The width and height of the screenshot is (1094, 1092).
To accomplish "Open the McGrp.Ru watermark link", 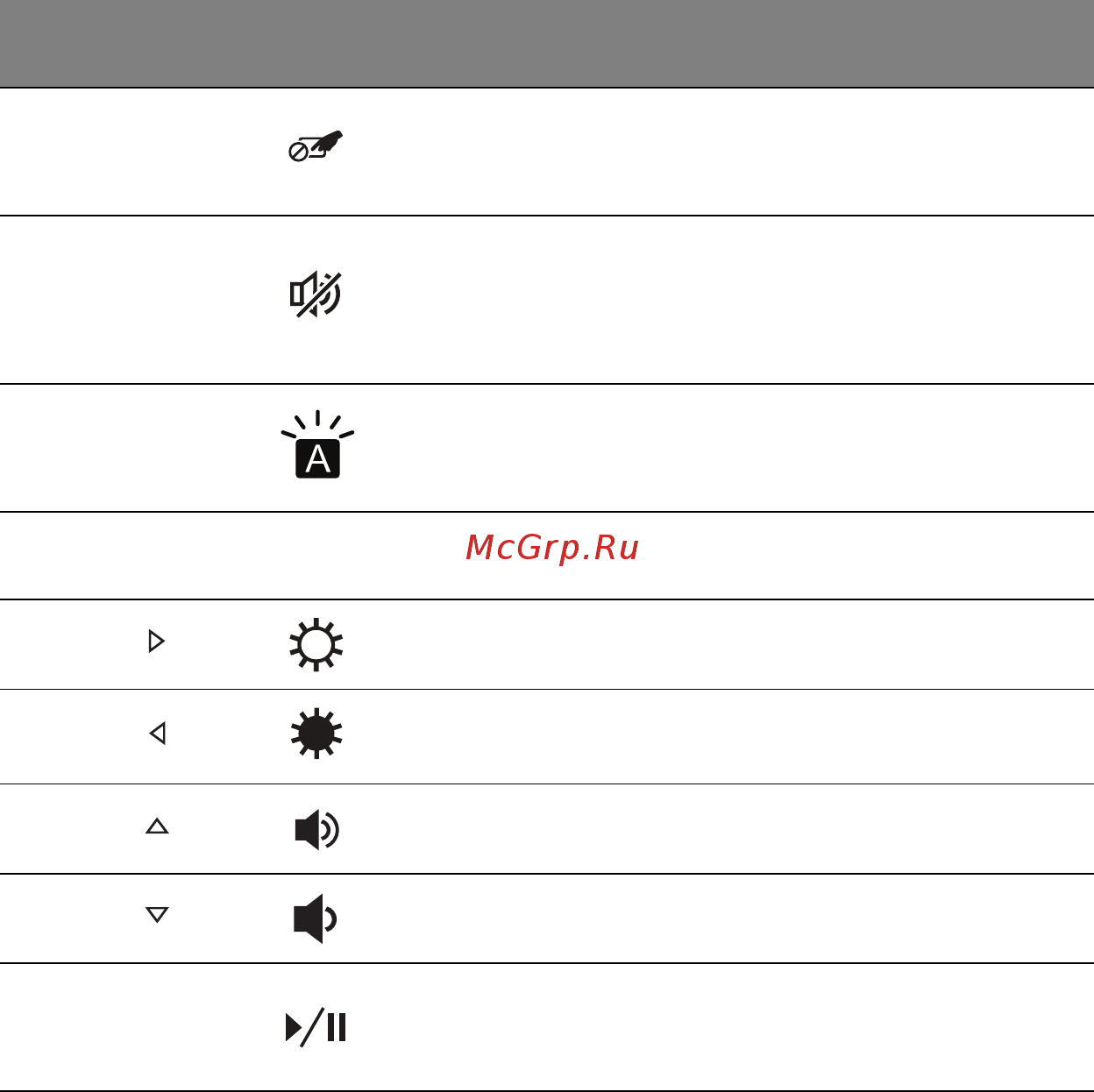I will pyautogui.click(x=552, y=547).
